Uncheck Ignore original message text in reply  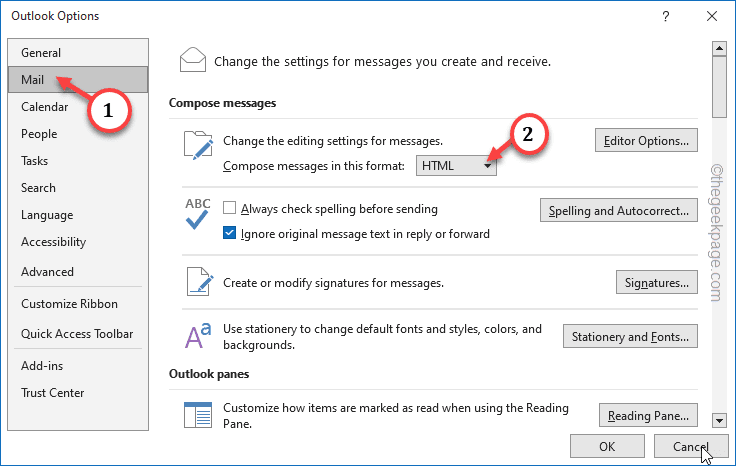point(229,233)
